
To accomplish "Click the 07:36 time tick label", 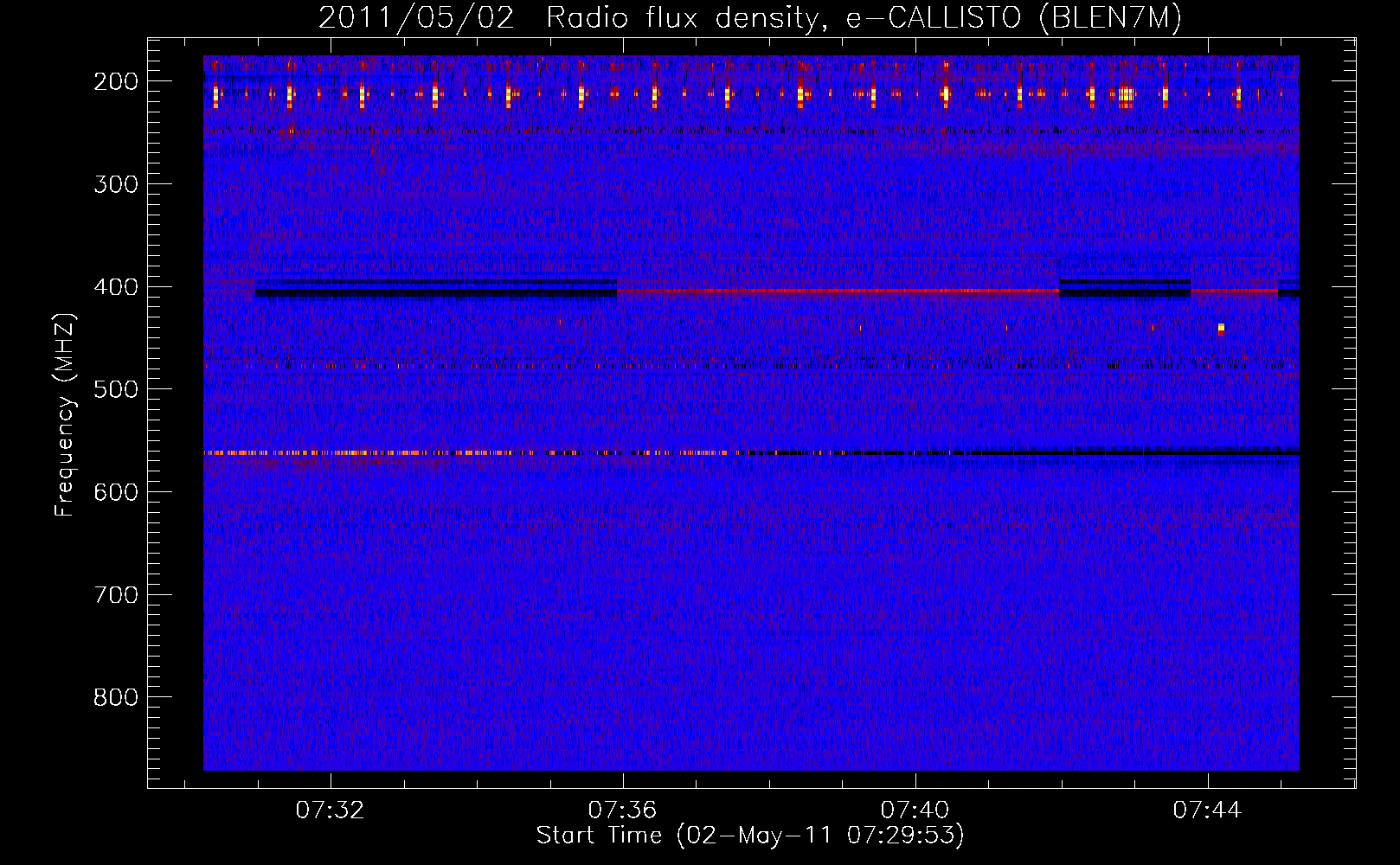I will (x=623, y=811).
